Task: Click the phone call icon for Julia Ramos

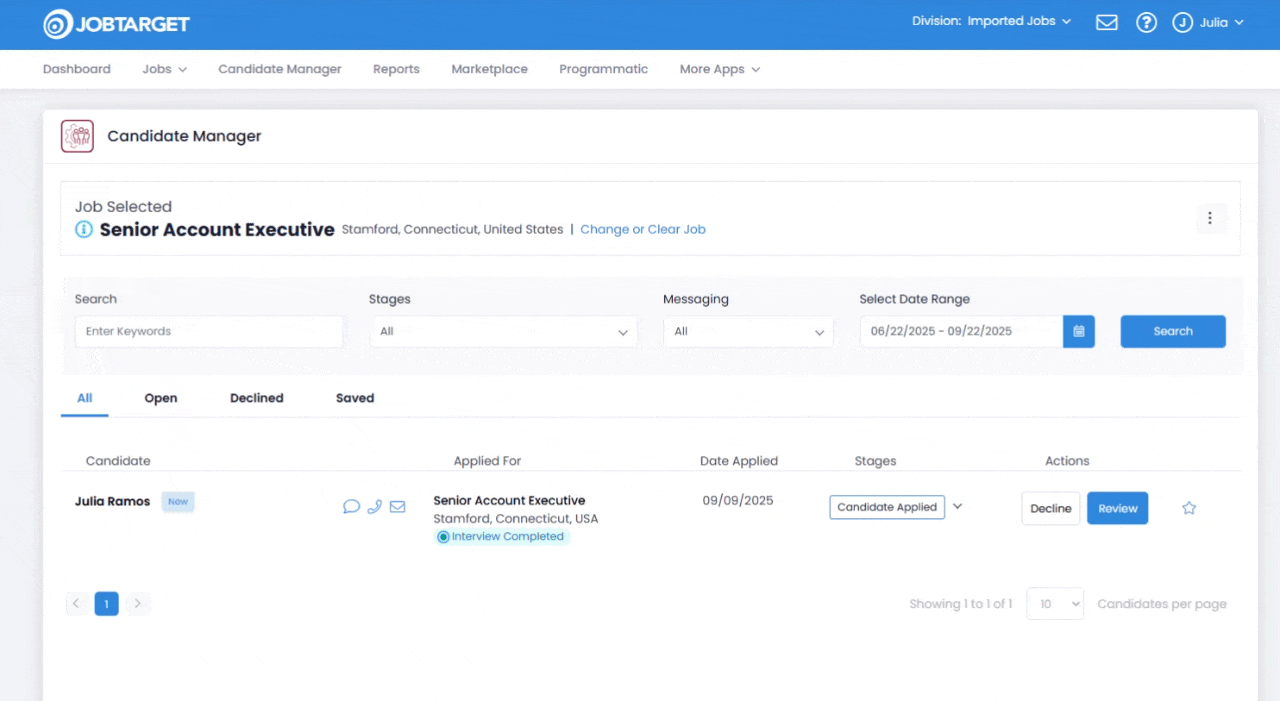Action: coord(374,507)
